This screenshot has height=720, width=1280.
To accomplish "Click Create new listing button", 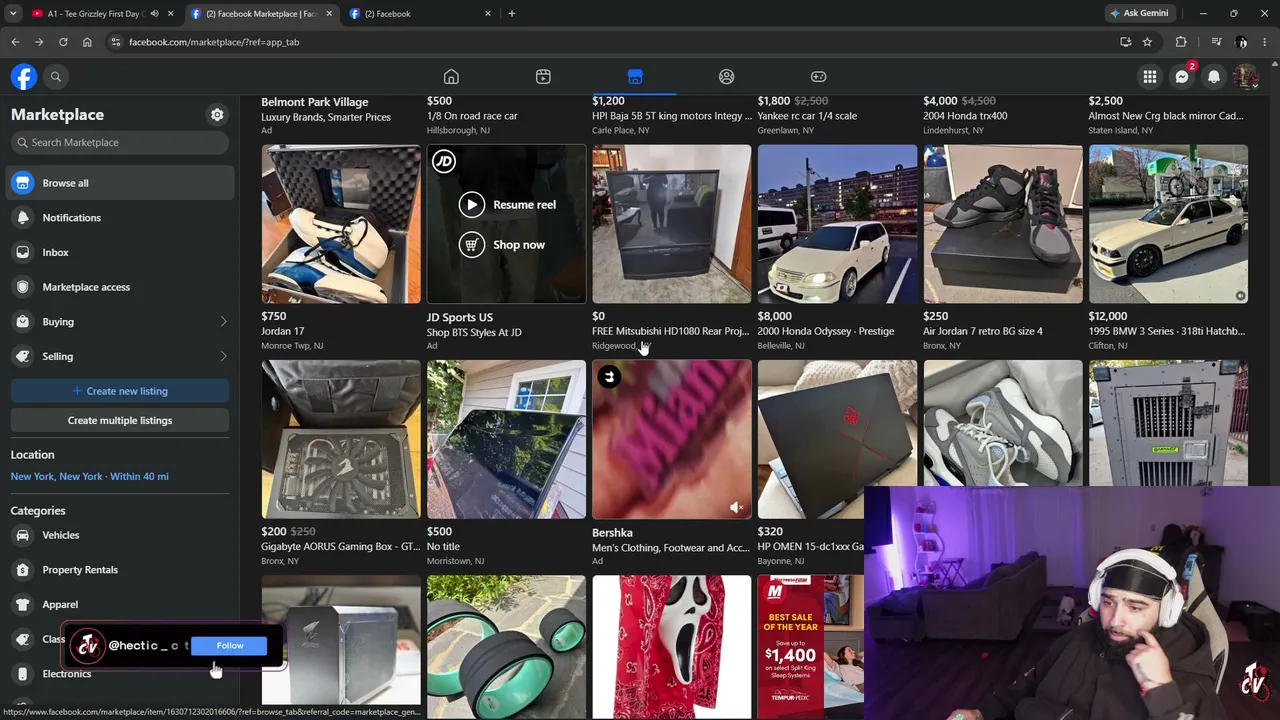I will (x=120, y=391).
